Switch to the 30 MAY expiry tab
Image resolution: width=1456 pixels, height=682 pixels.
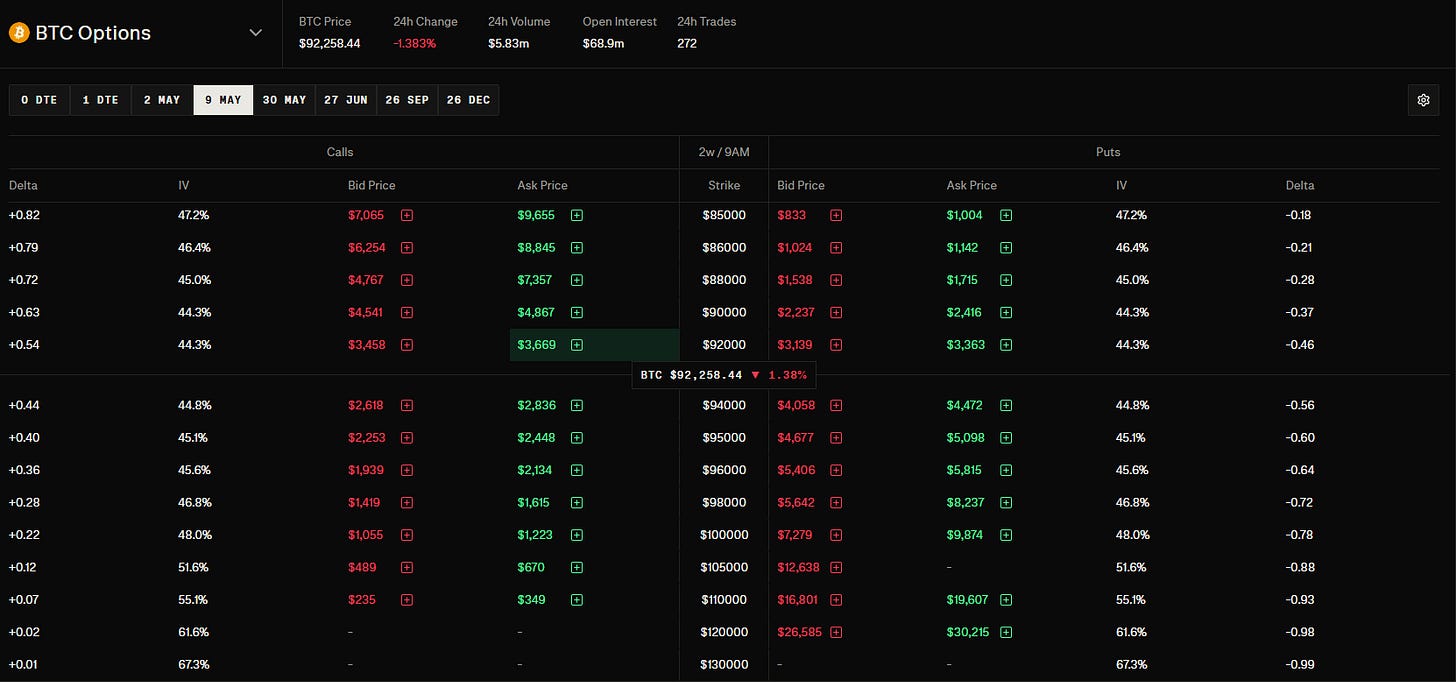click(284, 100)
